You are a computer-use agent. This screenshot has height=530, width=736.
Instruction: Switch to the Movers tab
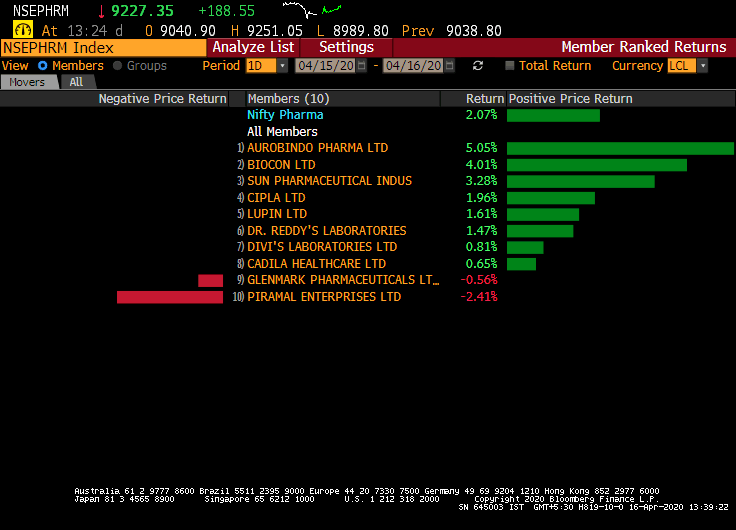27,82
